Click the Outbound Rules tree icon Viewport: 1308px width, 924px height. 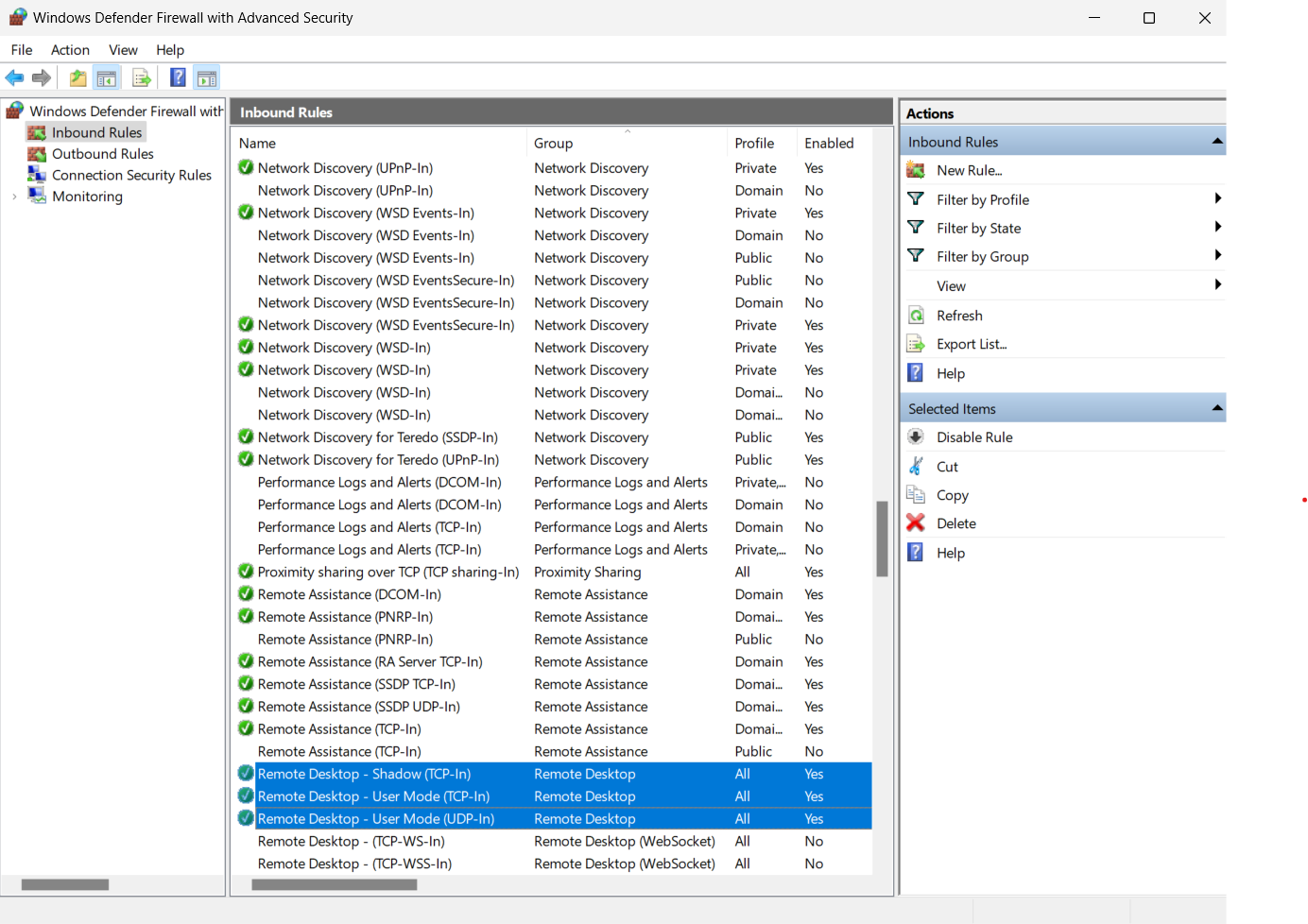[37, 154]
